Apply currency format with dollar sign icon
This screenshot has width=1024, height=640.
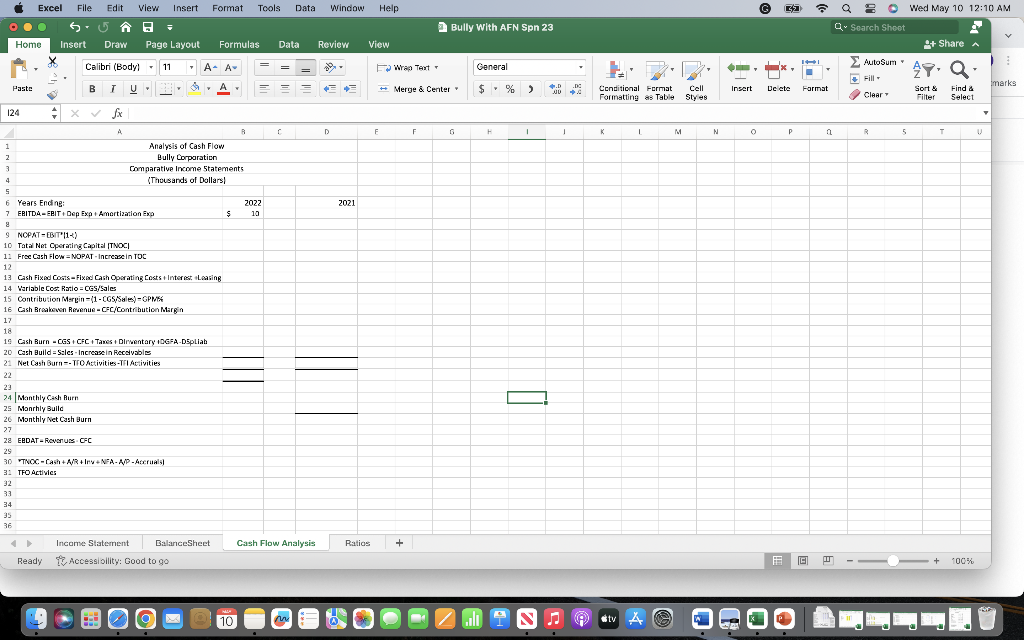pos(481,89)
